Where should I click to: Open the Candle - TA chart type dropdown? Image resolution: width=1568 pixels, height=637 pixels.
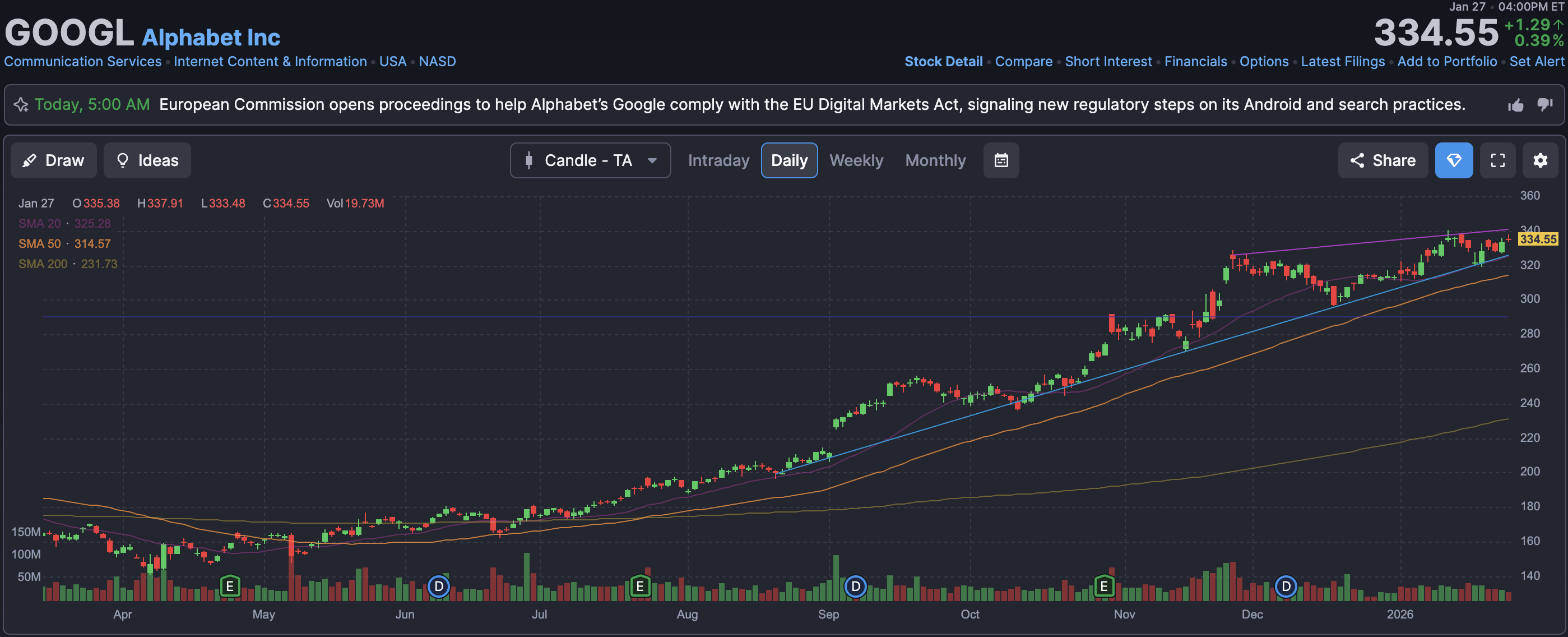click(590, 160)
